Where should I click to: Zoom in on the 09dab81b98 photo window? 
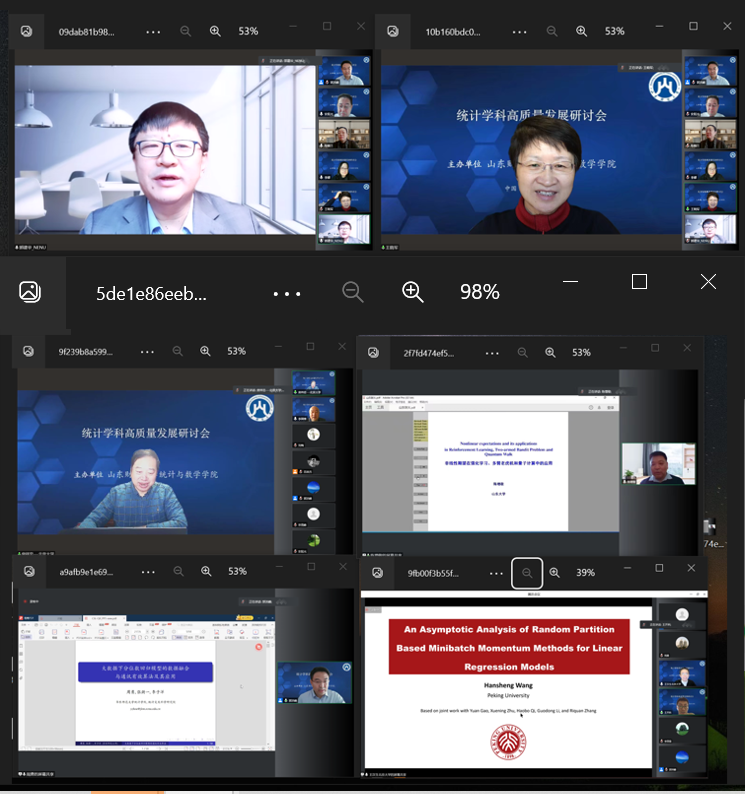click(x=215, y=31)
